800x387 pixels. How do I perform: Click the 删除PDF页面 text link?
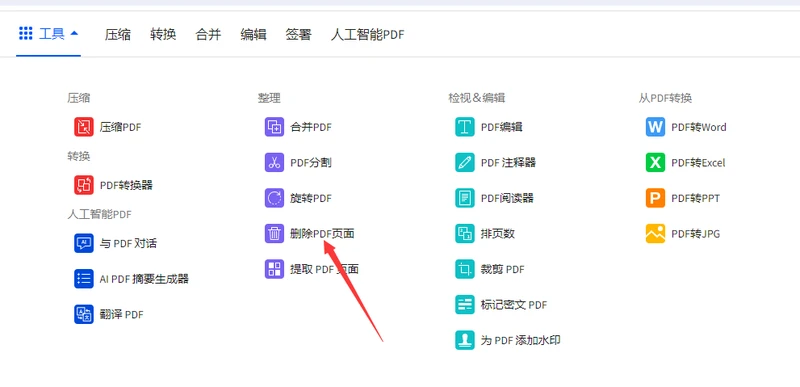click(x=322, y=234)
